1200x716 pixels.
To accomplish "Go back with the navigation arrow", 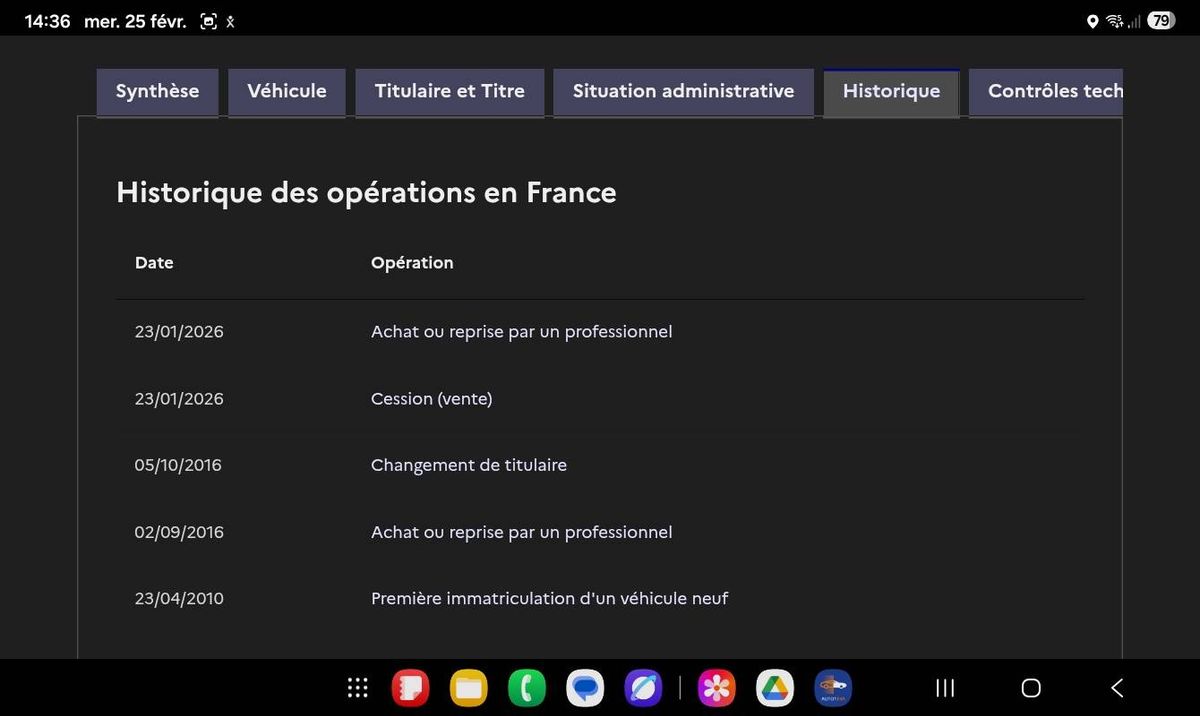I will pos(1117,688).
